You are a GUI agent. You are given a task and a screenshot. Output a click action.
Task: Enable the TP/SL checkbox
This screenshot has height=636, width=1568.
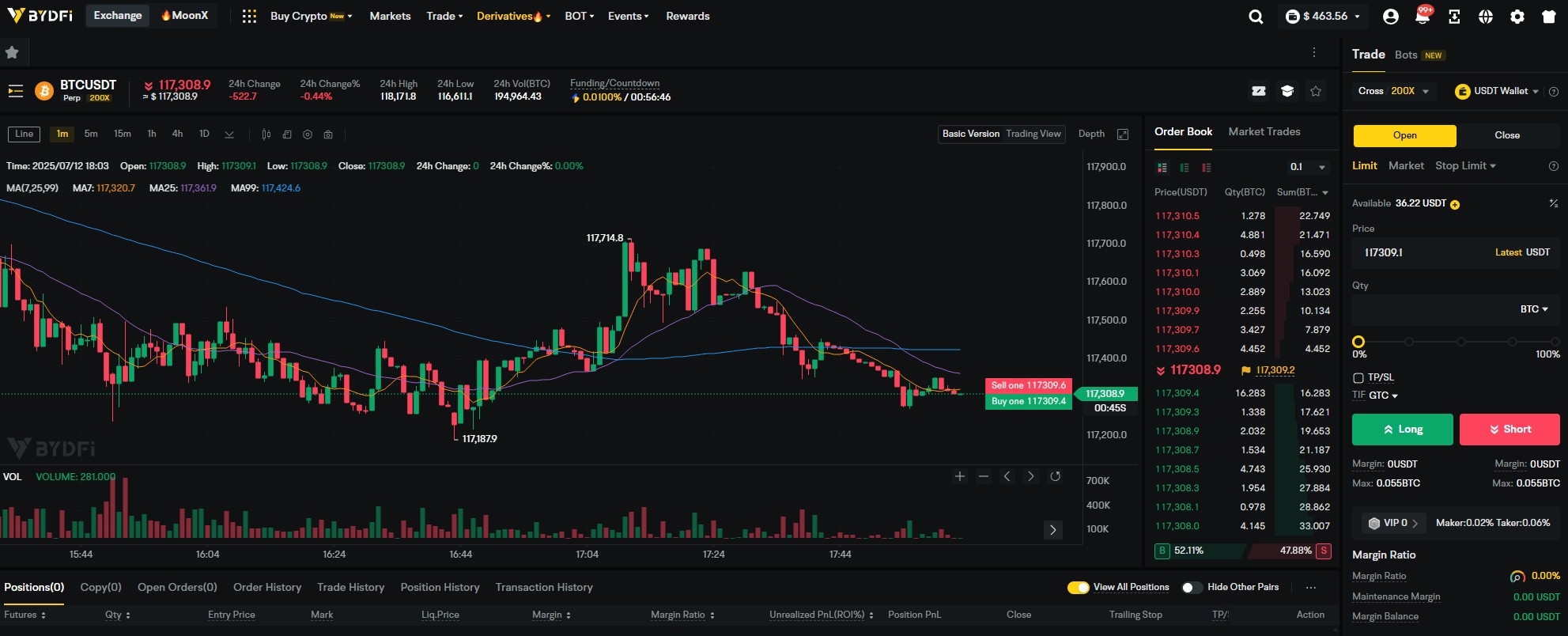1358,378
